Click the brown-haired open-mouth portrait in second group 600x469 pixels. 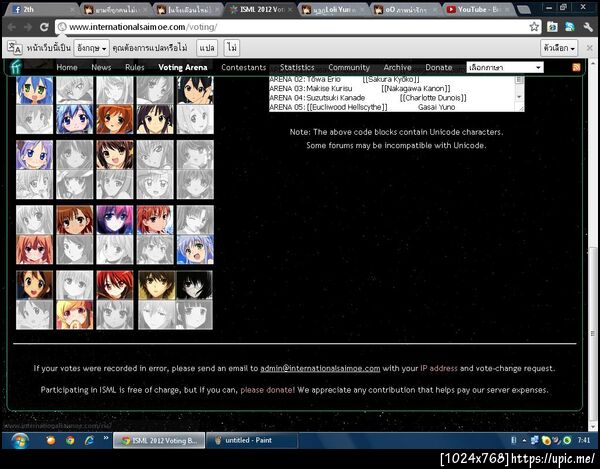[115, 155]
